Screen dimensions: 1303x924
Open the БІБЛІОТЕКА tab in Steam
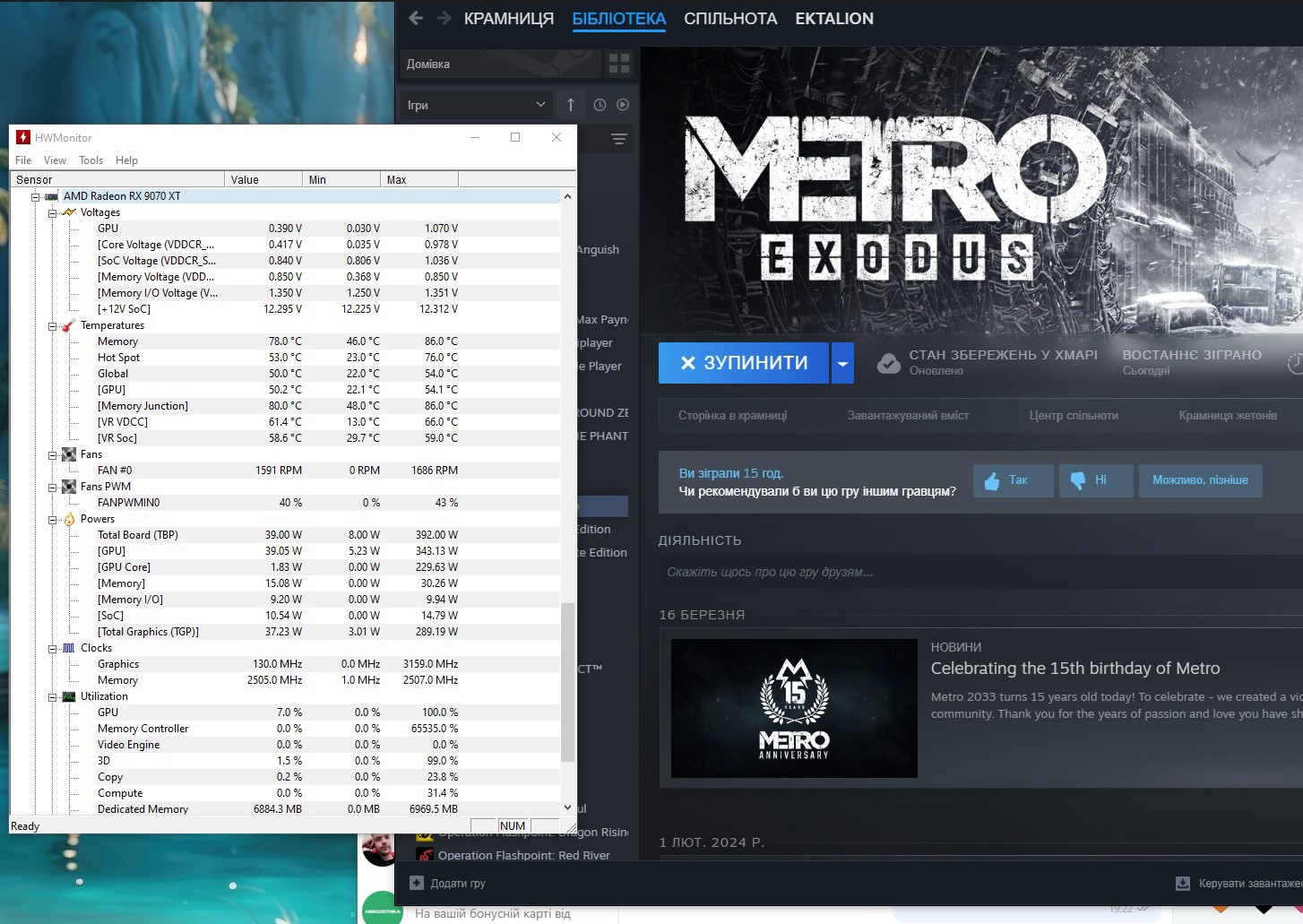619,19
